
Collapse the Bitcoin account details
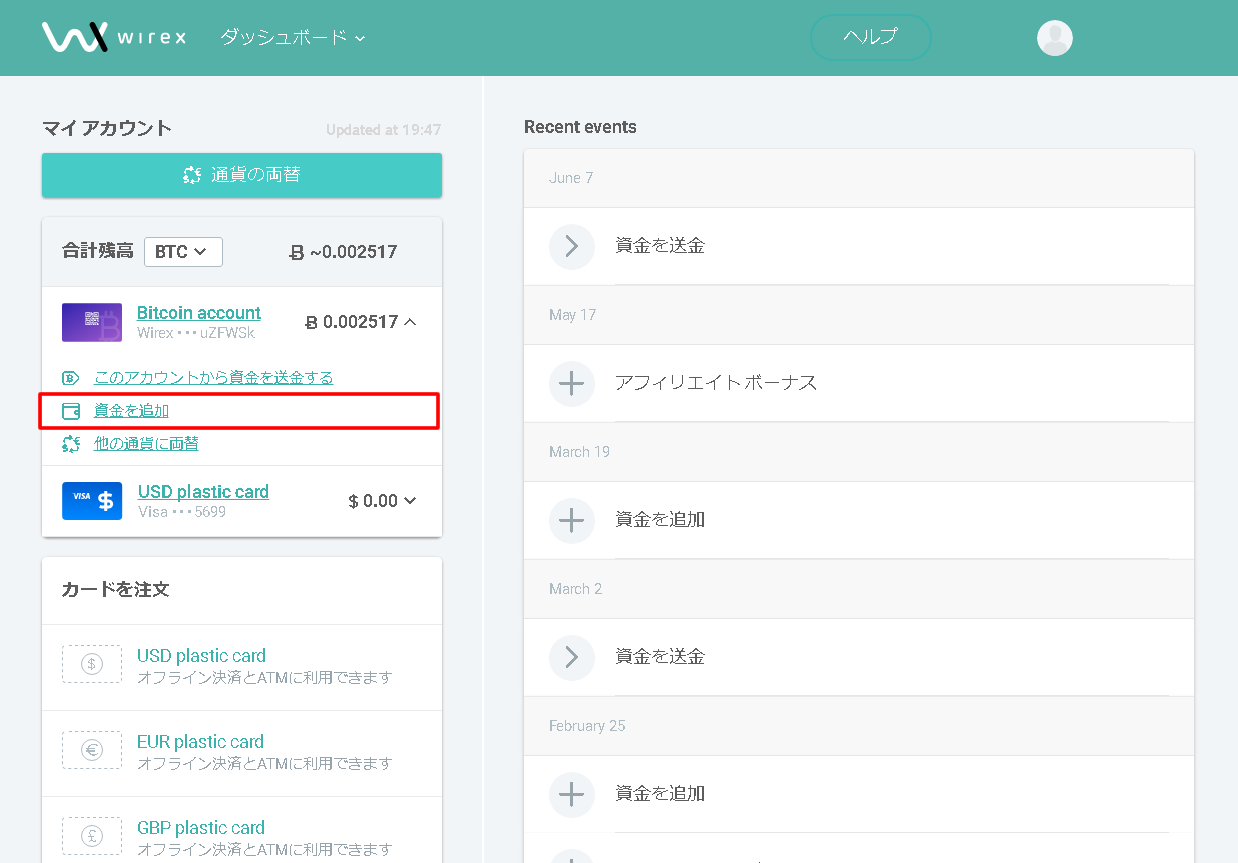409,322
